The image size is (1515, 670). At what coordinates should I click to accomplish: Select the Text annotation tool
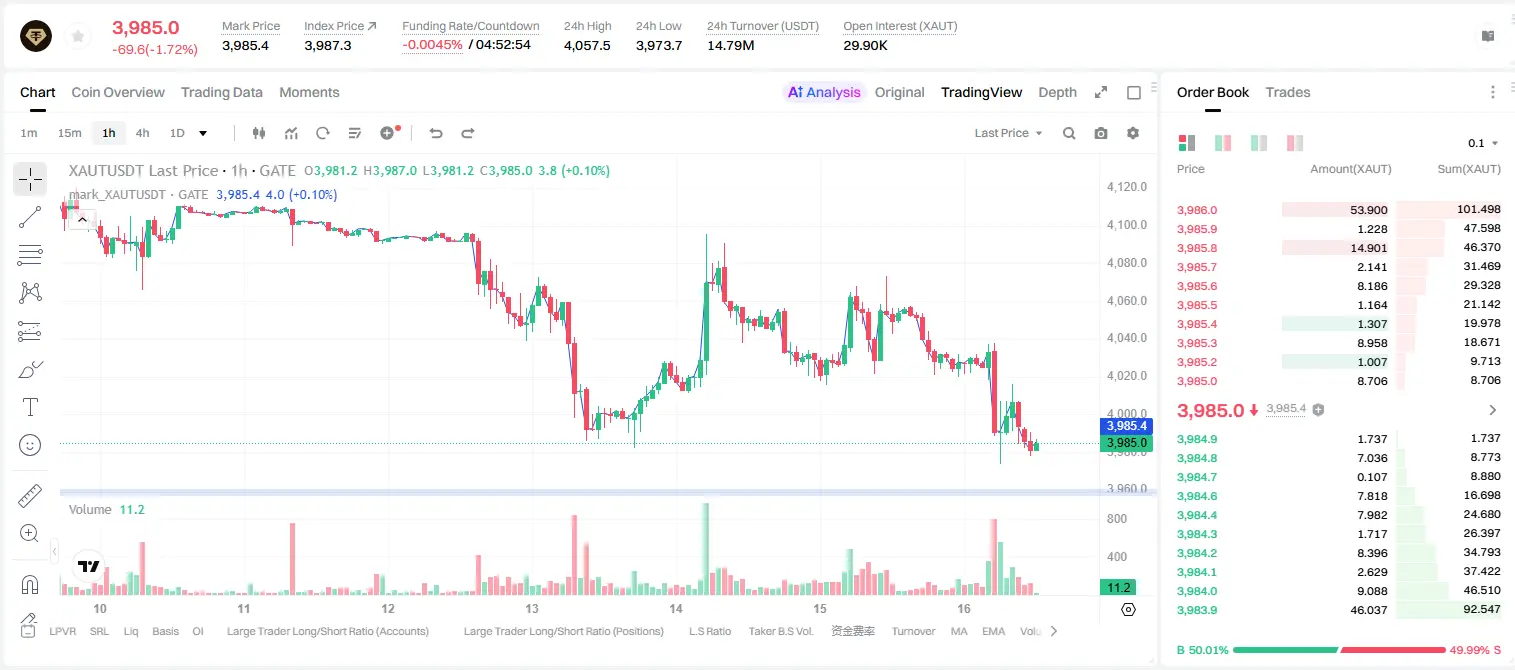click(30, 407)
